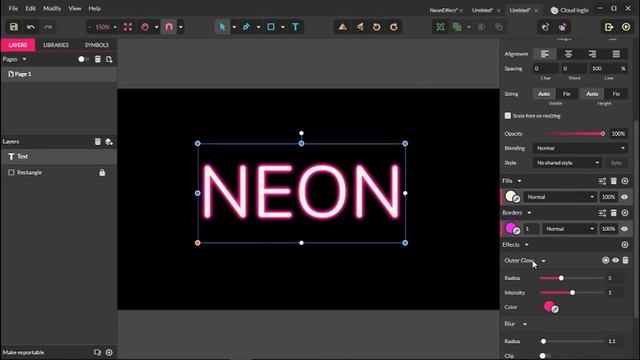Click the export icon in the toolbar

pos(609,27)
